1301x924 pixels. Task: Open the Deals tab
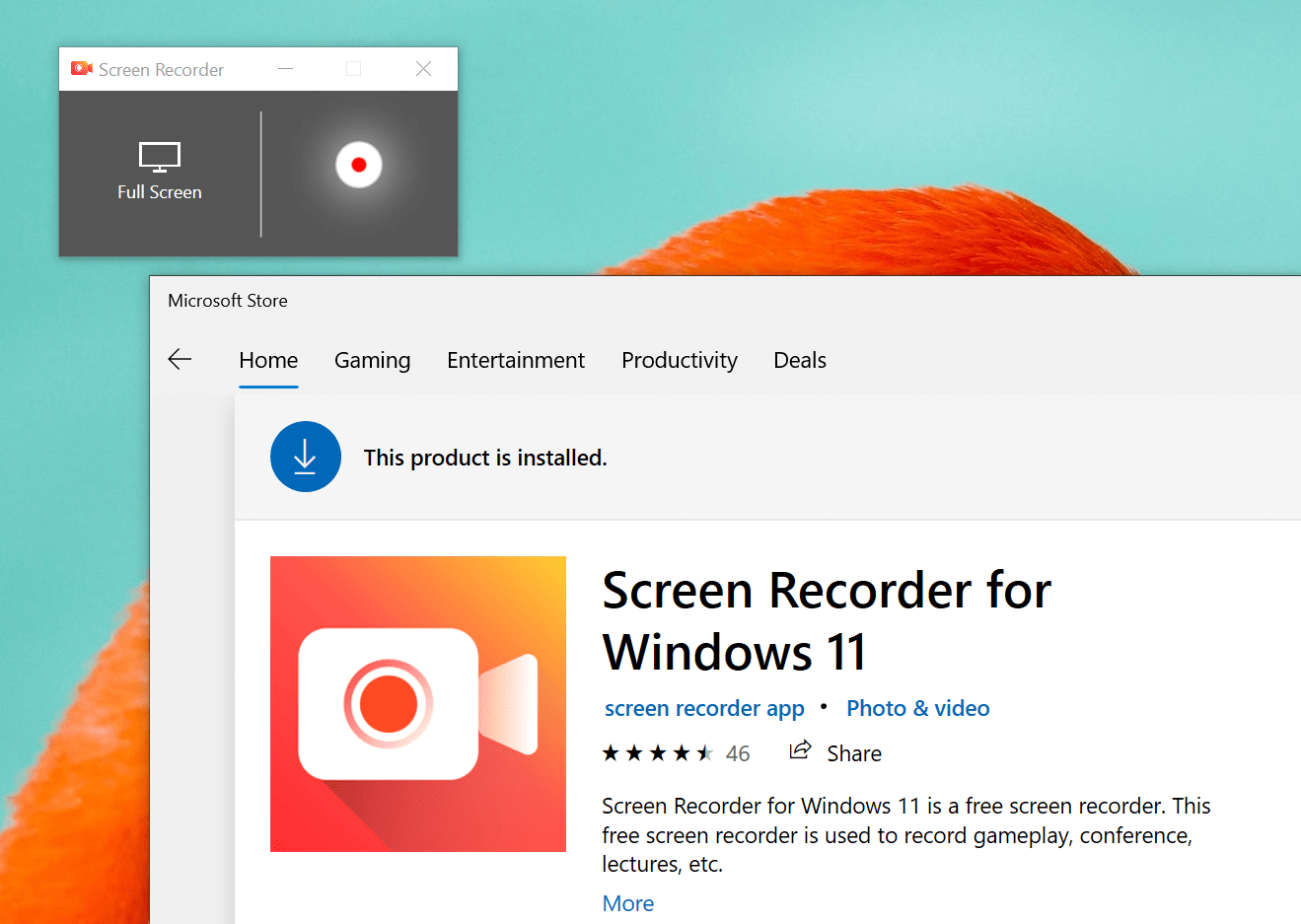(x=799, y=360)
